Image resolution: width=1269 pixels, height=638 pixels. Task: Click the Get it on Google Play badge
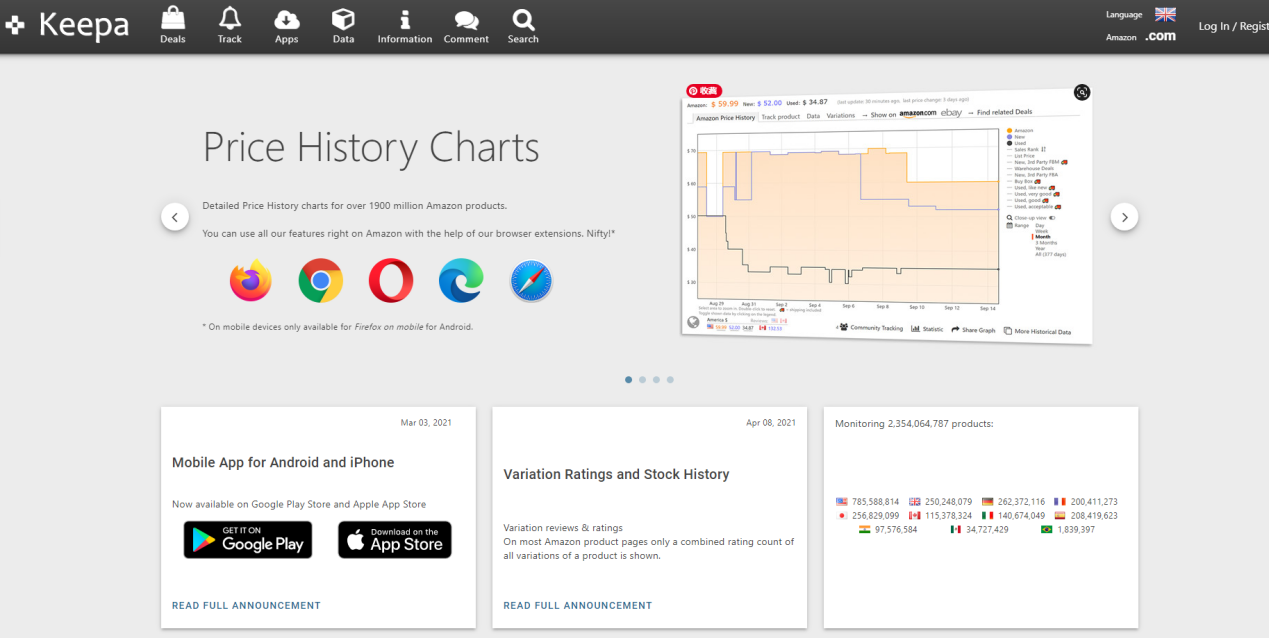coord(248,540)
